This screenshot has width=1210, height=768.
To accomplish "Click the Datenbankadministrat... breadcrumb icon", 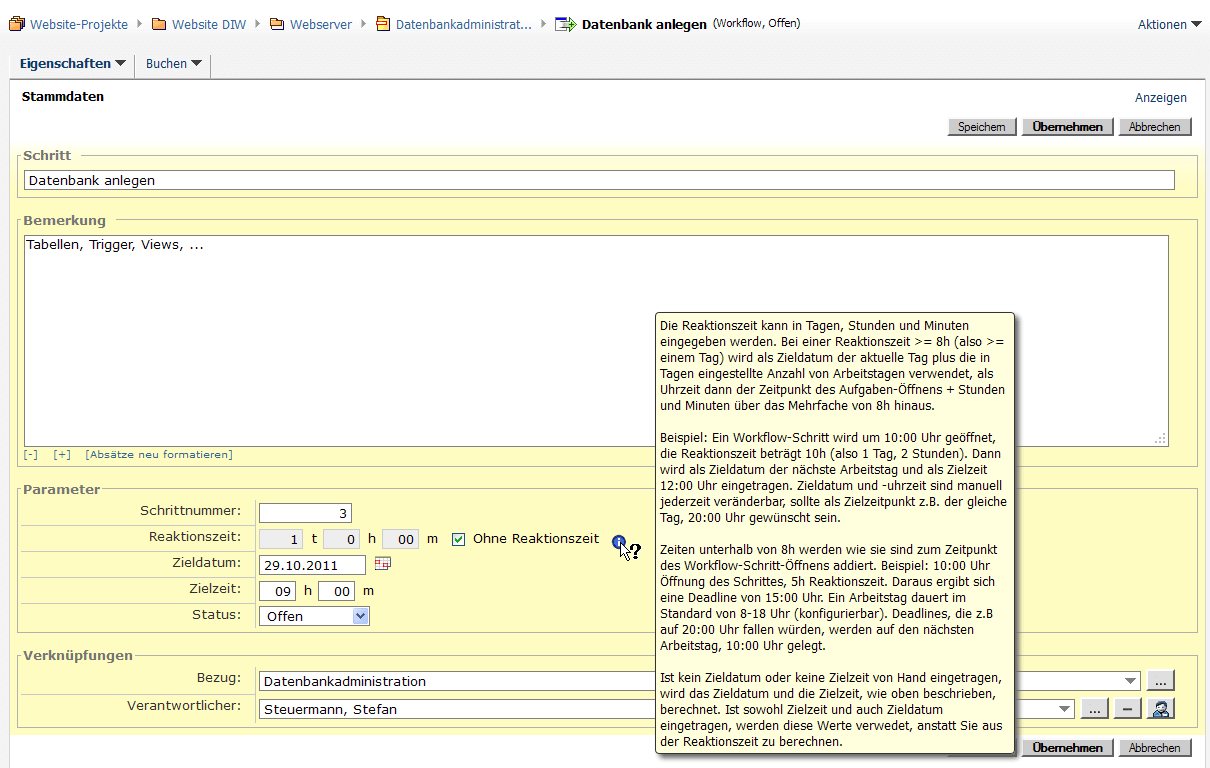I will [383, 24].
